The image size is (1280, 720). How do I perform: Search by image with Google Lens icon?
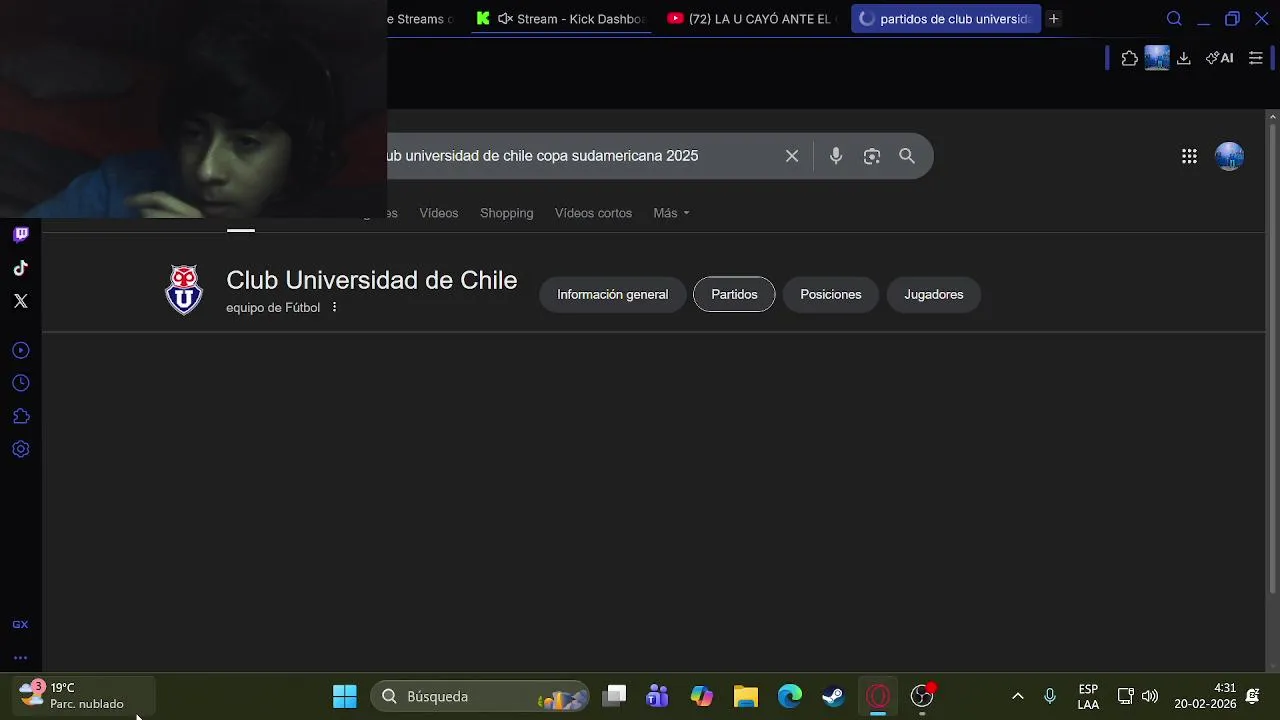(872, 156)
